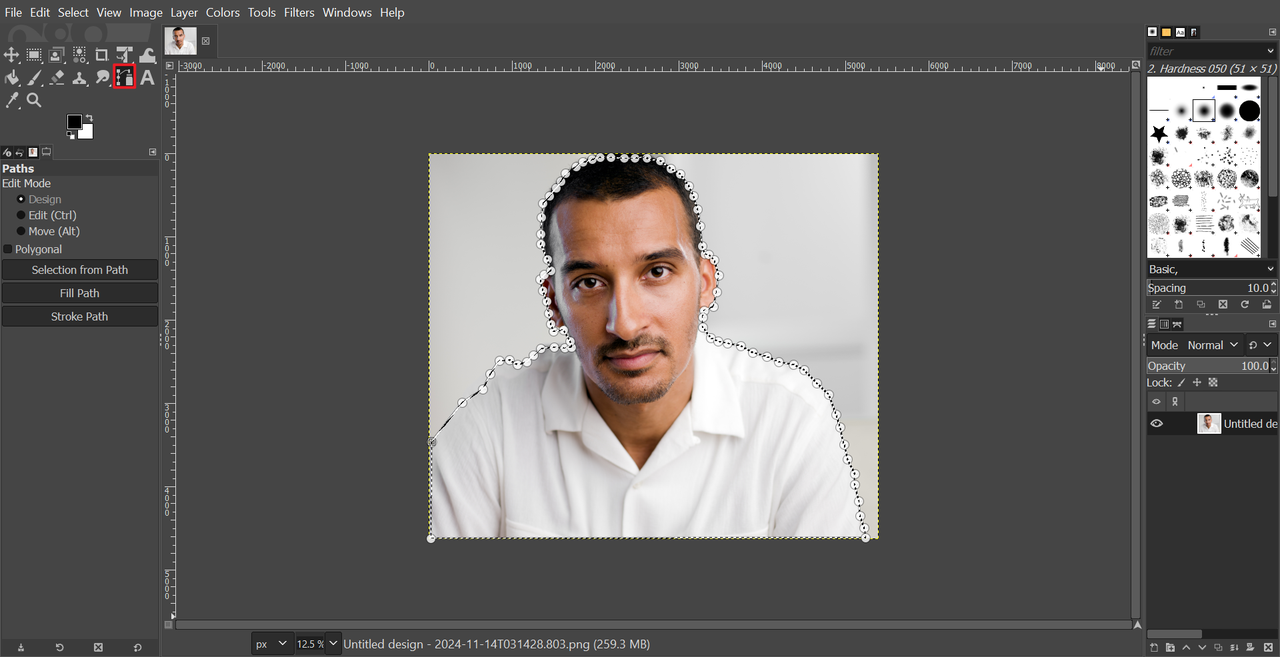Enable the Polygonal checkbox
1280x657 pixels.
click(x=8, y=249)
